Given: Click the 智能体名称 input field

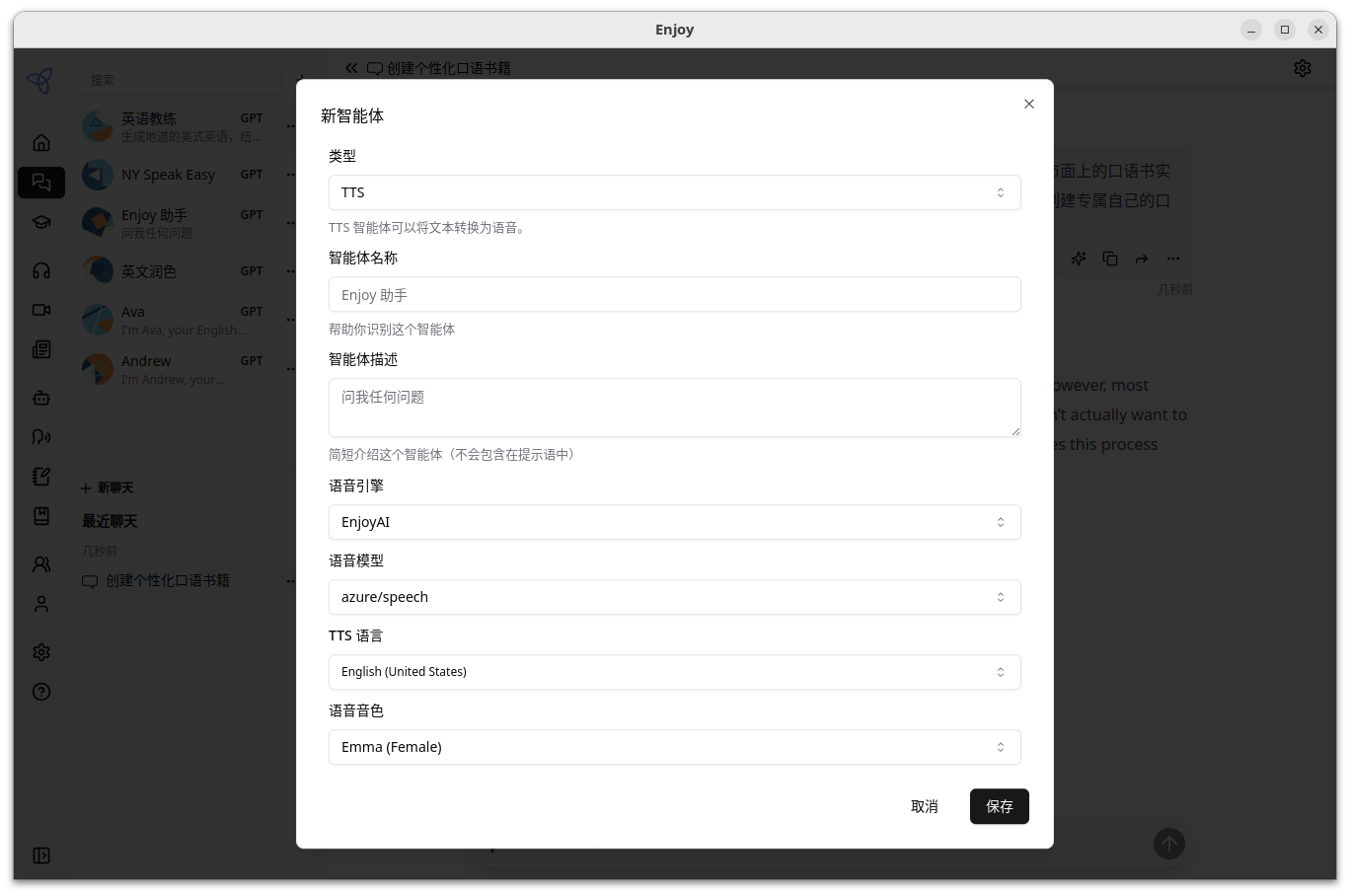Looking at the screenshot, I should 674,294.
